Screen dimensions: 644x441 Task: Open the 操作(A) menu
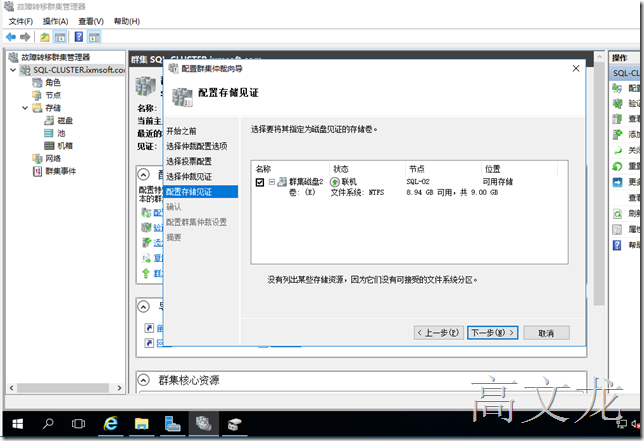pyautogui.click(x=55, y=21)
